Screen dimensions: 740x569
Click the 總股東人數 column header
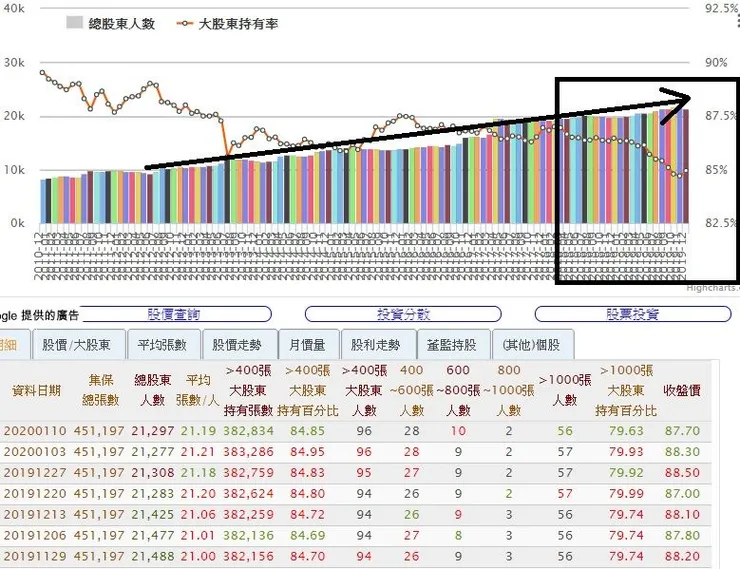pyautogui.click(x=152, y=390)
